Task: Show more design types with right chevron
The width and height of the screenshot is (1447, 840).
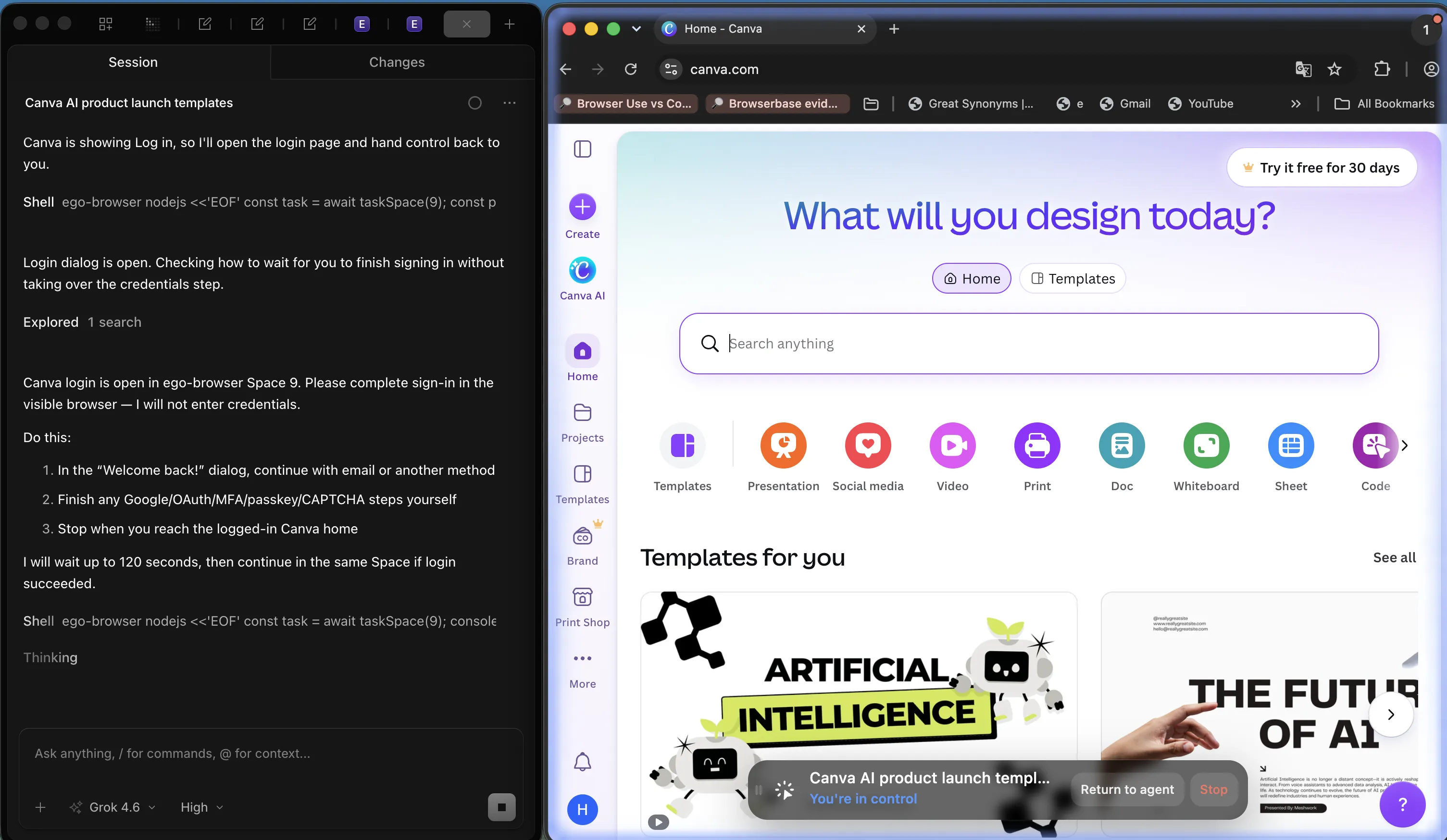Action: click(x=1405, y=445)
